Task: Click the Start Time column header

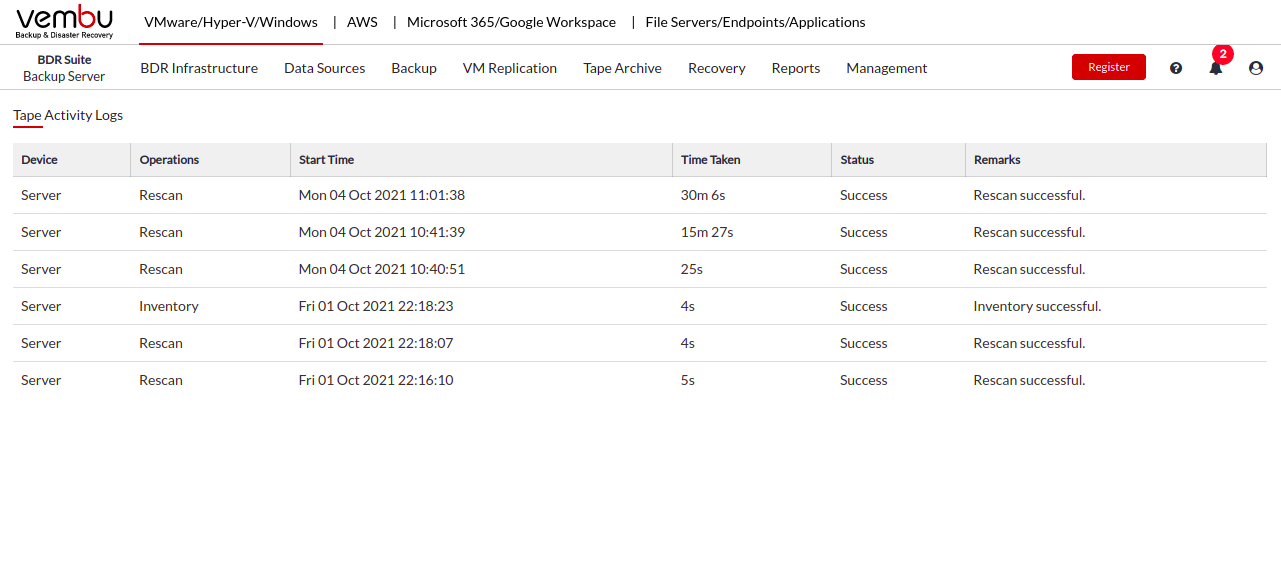Action: [x=327, y=160]
